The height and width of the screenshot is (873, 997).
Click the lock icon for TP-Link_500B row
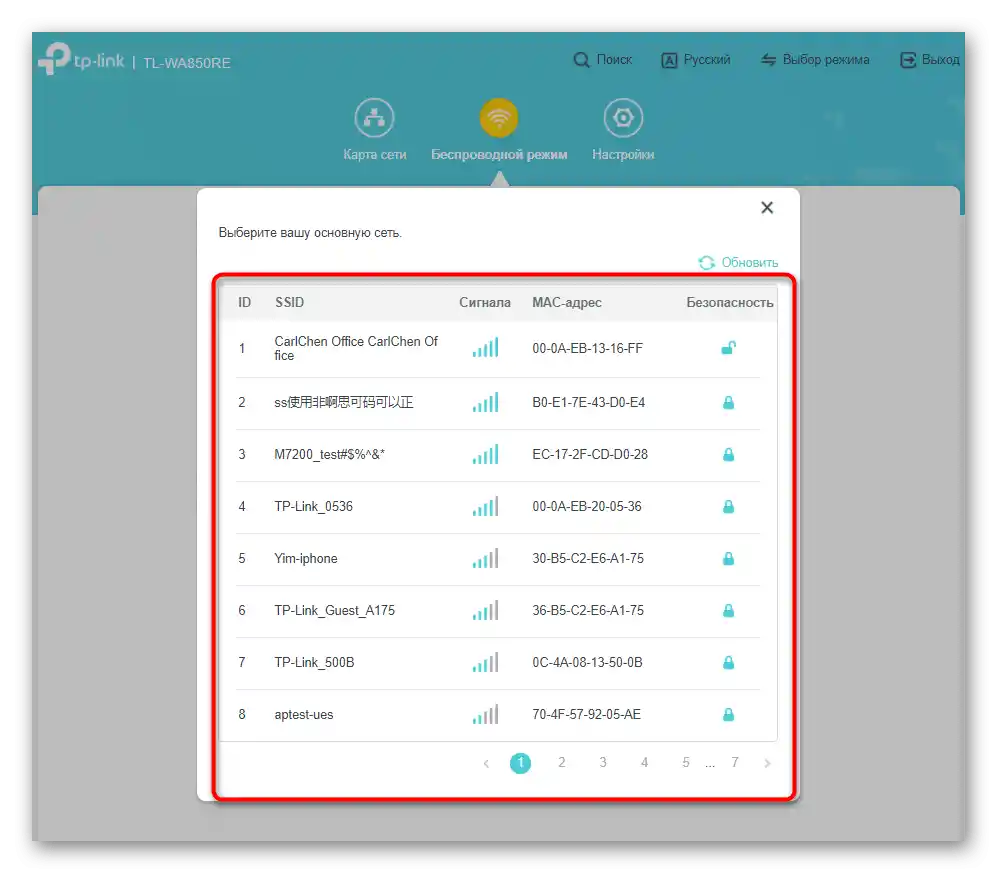click(x=729, y=663)
